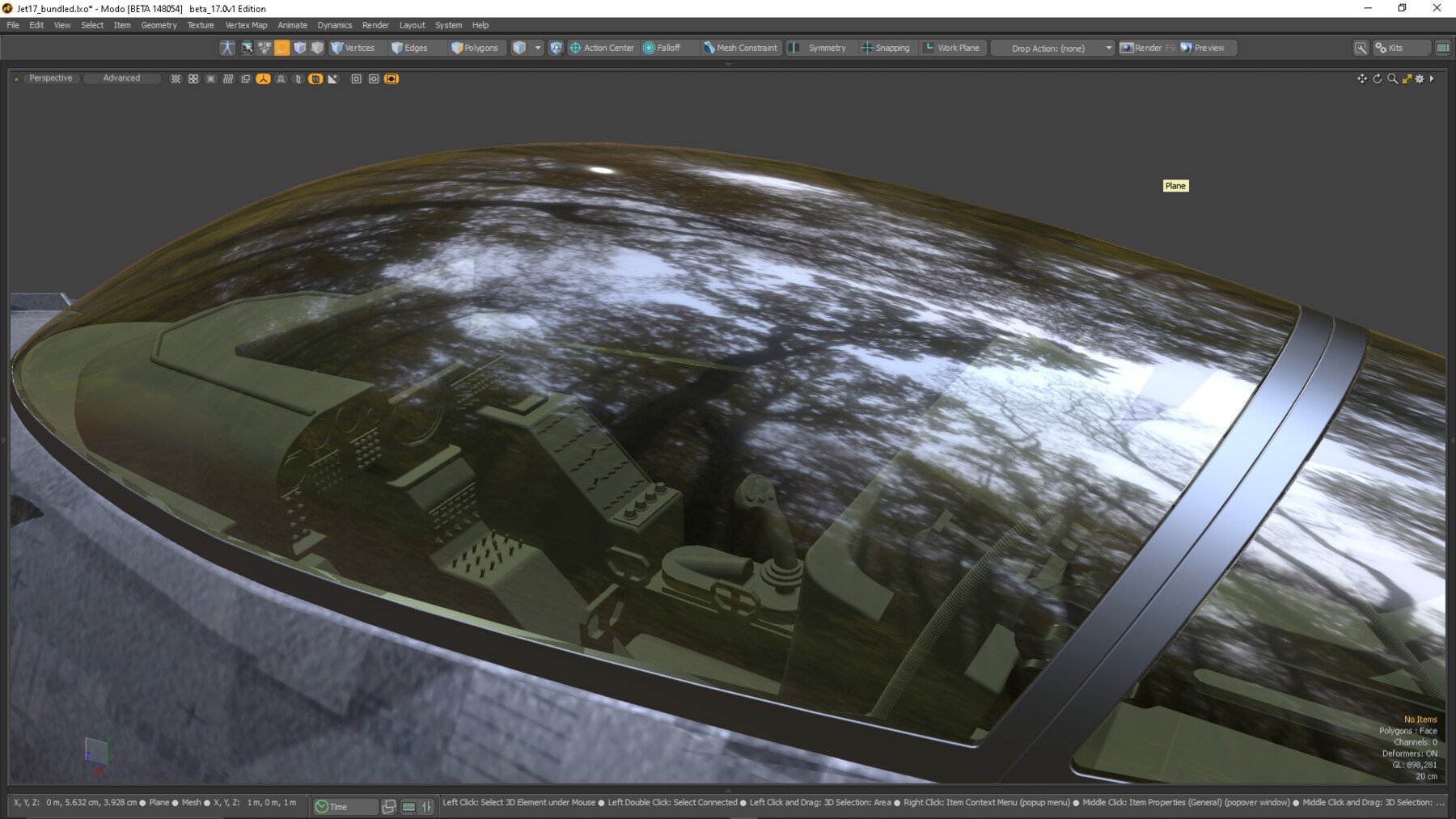
Task: Click the overlapping squares viewport icon
Action: point(246,79)
